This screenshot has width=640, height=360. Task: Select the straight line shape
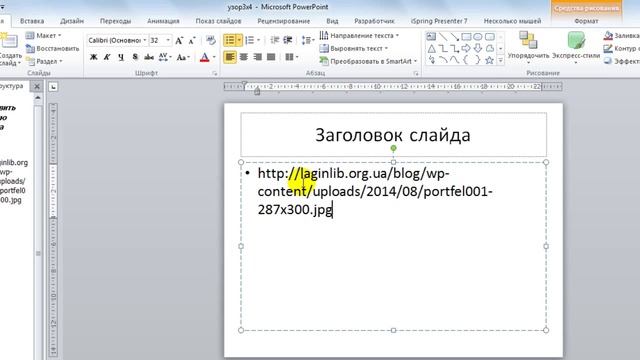click(x=443, y=37)
